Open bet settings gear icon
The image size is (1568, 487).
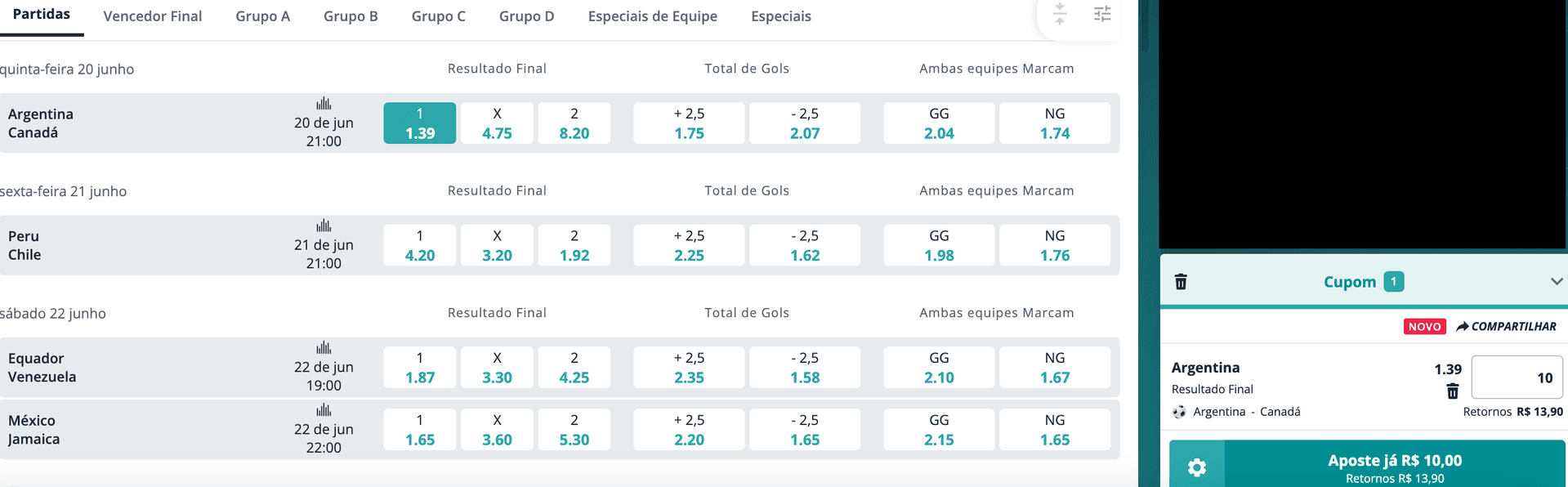[1197, 467]
